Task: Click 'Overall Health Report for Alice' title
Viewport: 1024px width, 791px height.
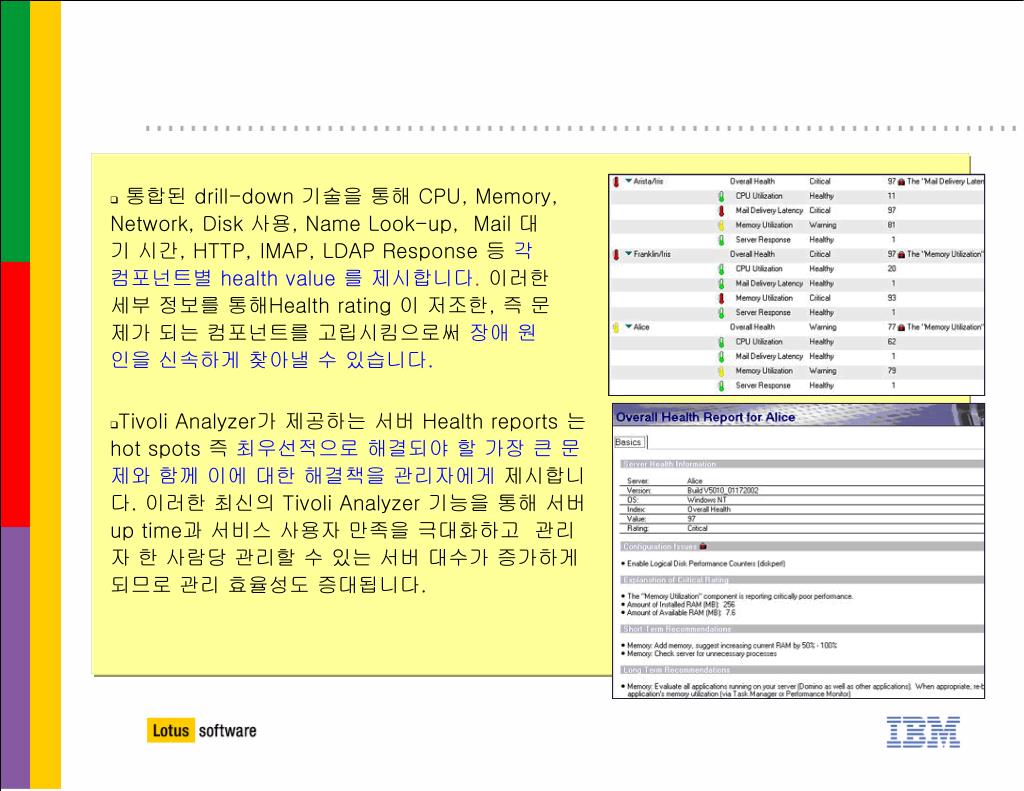Action: tap(705, 417)
